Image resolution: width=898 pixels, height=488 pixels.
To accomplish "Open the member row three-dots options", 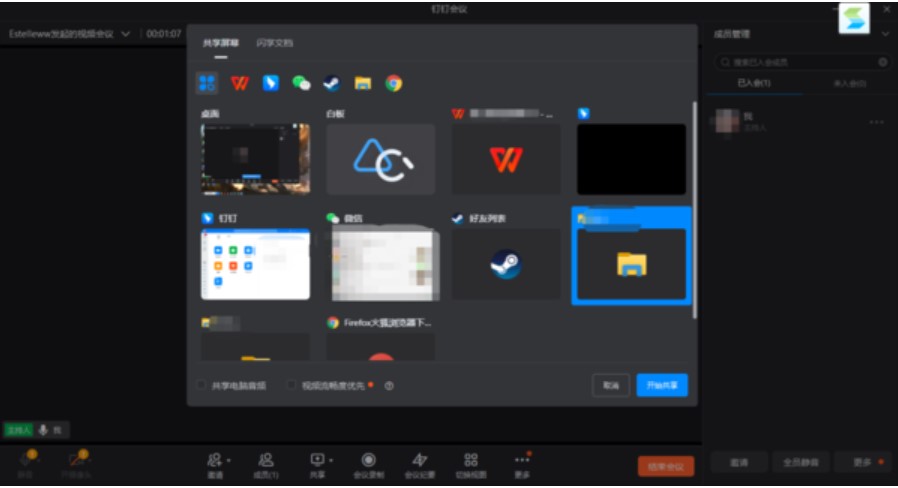I will coord(876,122).
